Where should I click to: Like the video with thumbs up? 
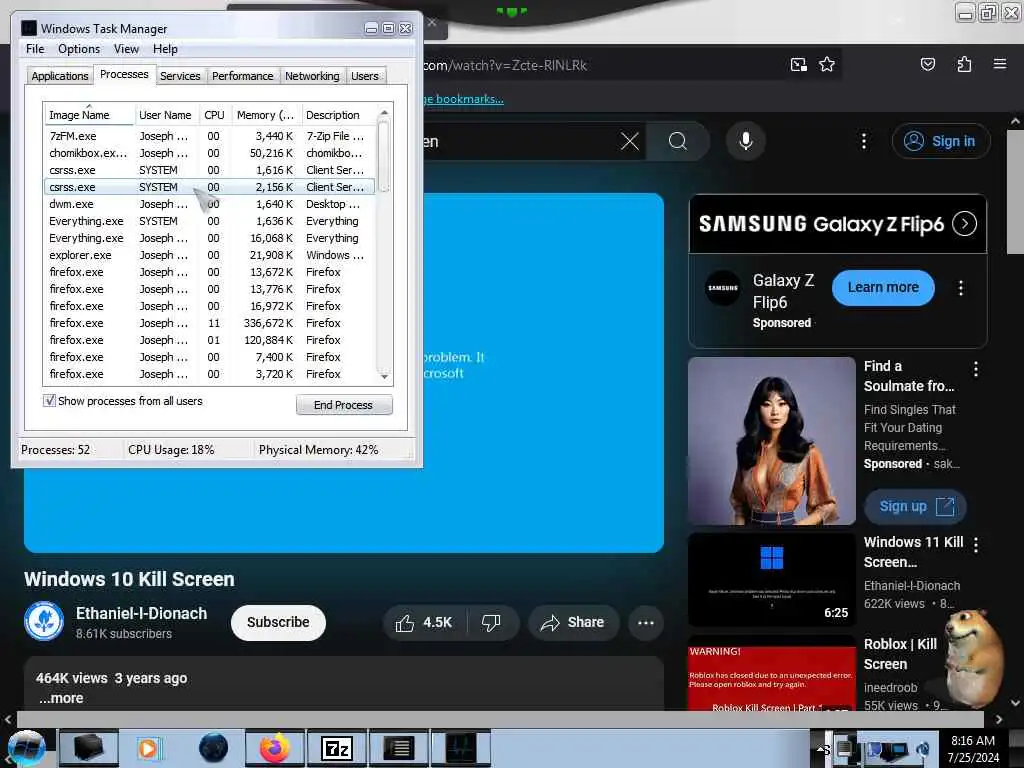tap(424, 622)
